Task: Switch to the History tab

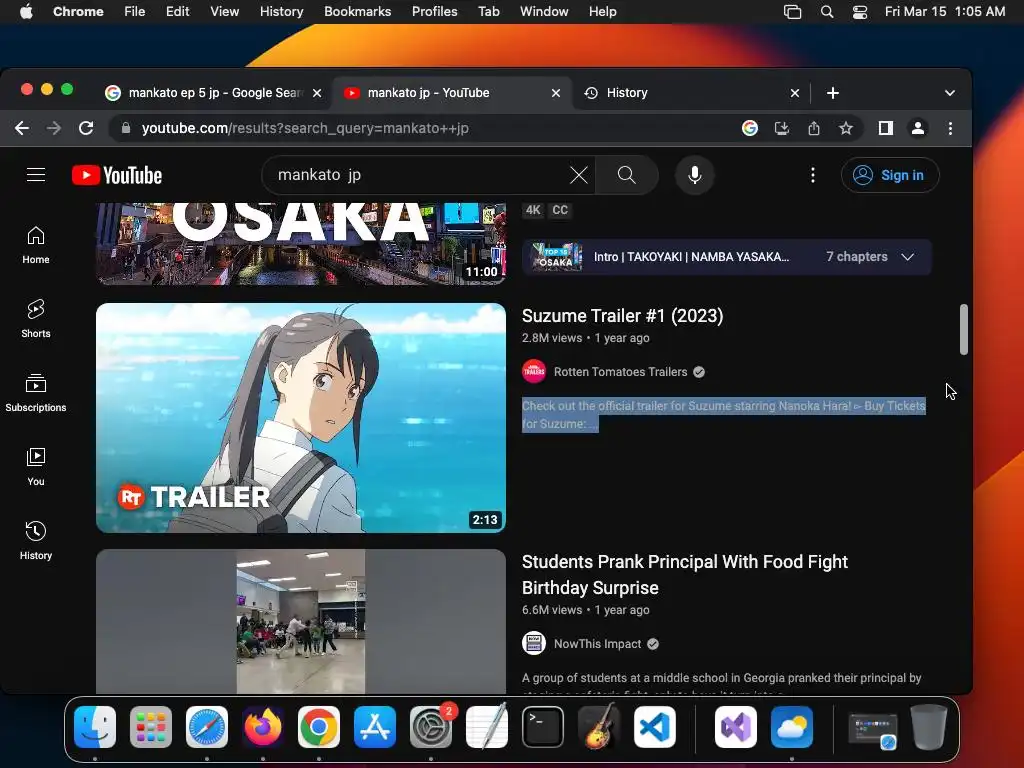Action: tap(691, 93)
